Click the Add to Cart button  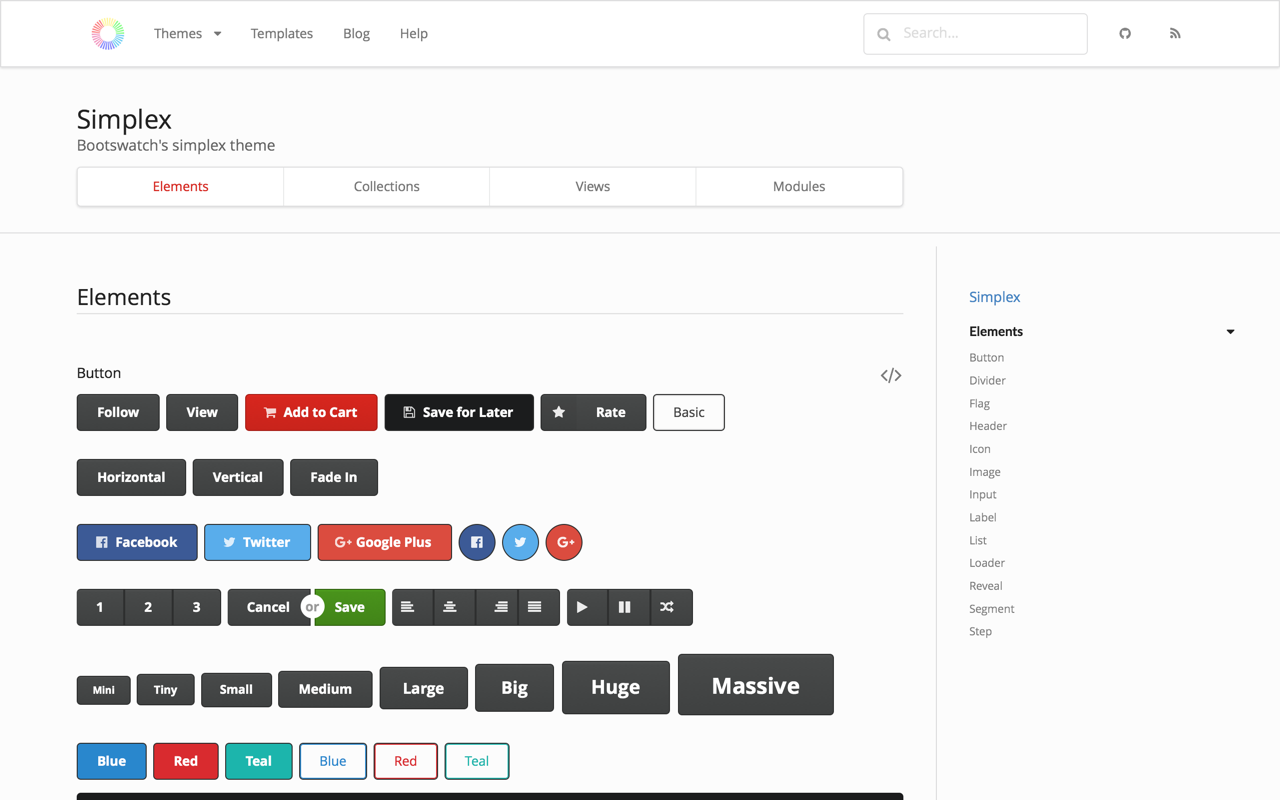311,412
